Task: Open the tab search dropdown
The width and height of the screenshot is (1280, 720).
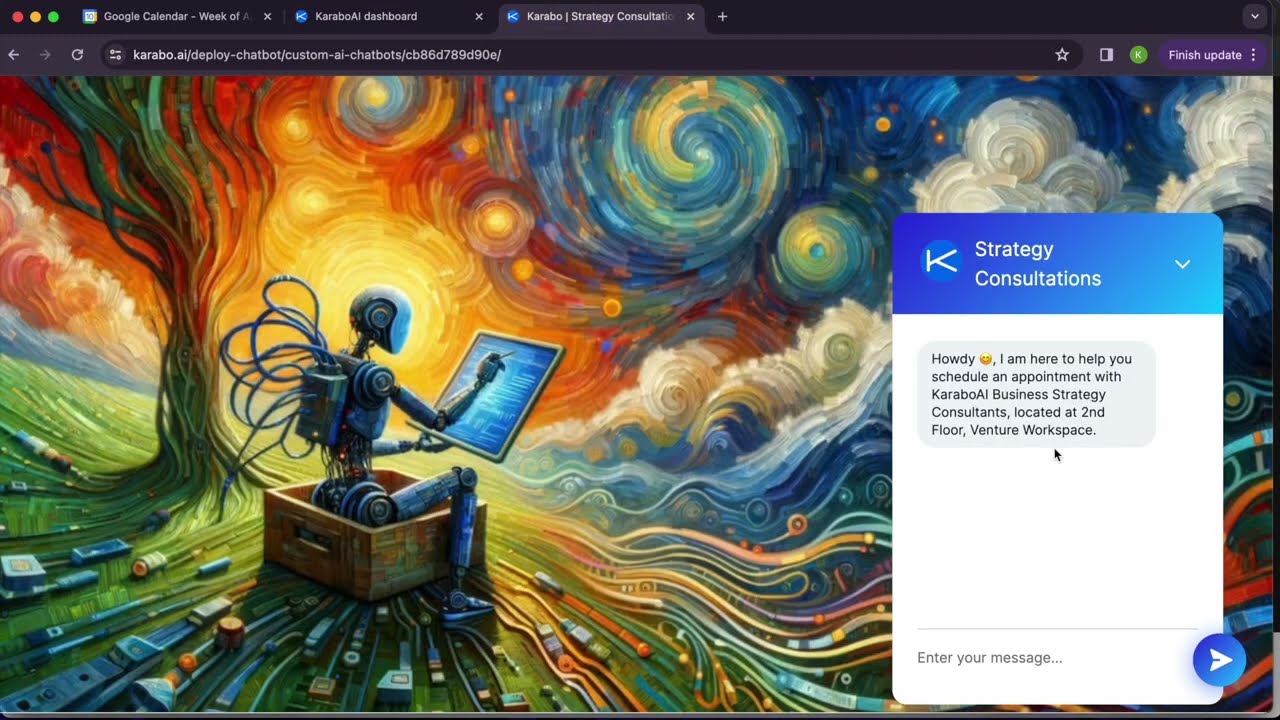Action: click(x=1255, y=16)
